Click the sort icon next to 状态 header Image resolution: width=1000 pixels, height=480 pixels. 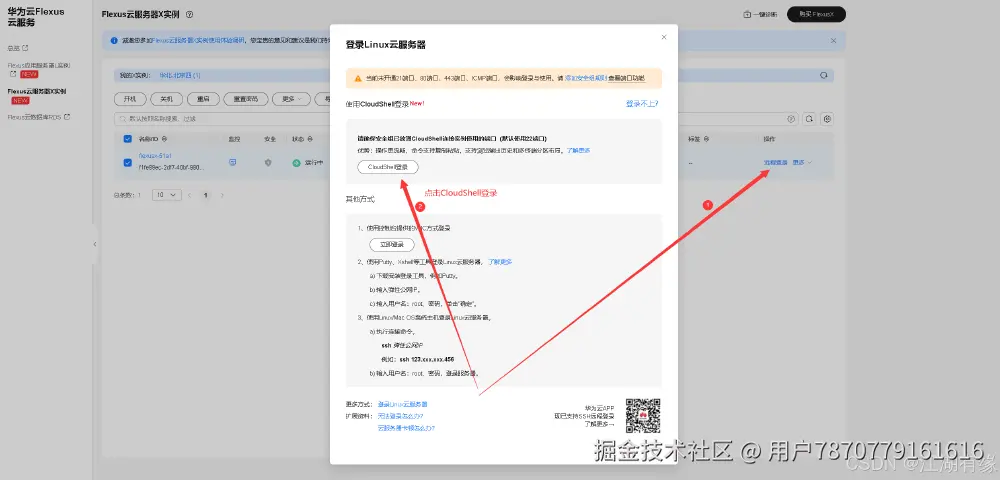point(310,139)
